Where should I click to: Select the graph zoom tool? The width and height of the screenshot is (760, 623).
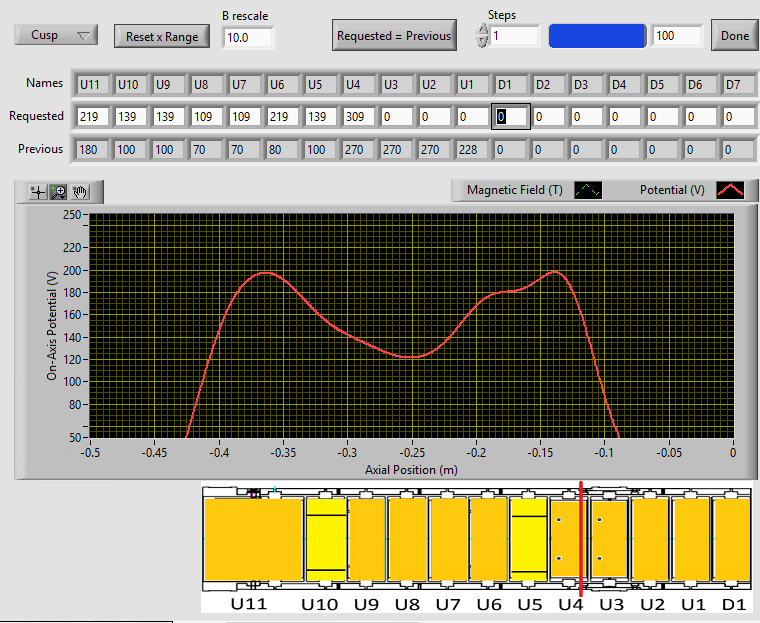[58, 192]
